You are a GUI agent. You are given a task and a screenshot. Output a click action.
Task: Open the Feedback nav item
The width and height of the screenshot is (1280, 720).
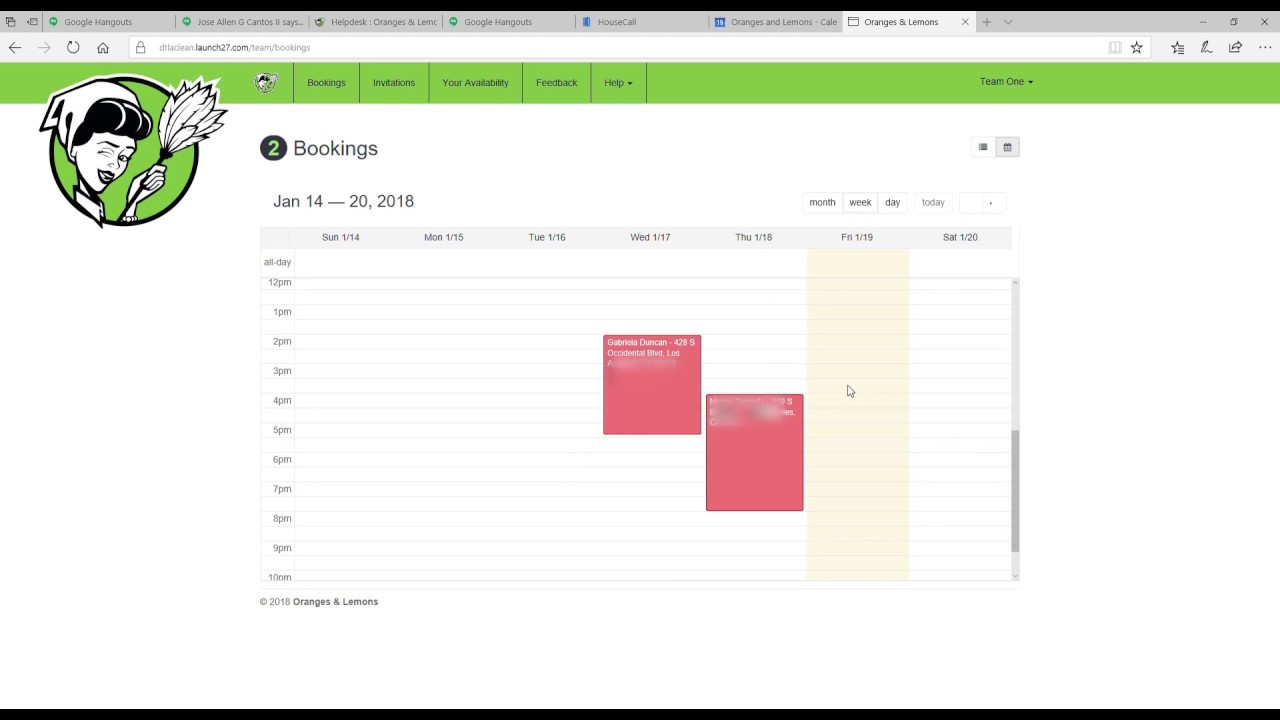pos(556,83)
